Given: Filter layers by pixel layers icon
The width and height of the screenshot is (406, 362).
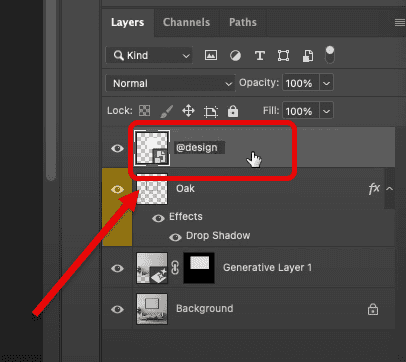Looking at the screenshot, I should [x=211, y=55].
